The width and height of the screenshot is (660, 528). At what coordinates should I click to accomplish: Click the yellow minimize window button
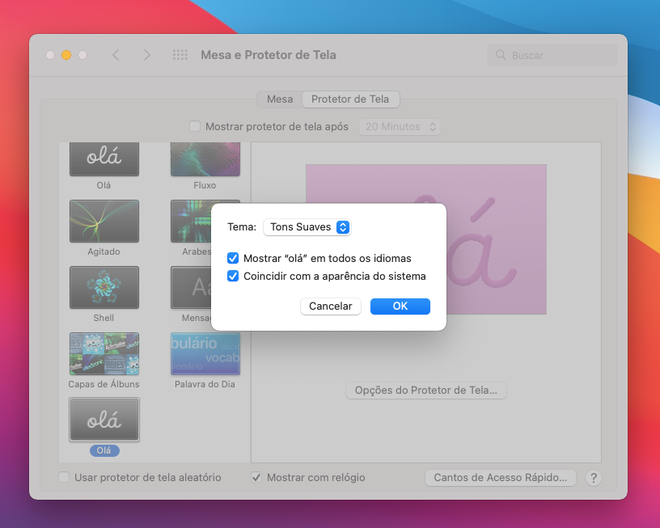66,55
